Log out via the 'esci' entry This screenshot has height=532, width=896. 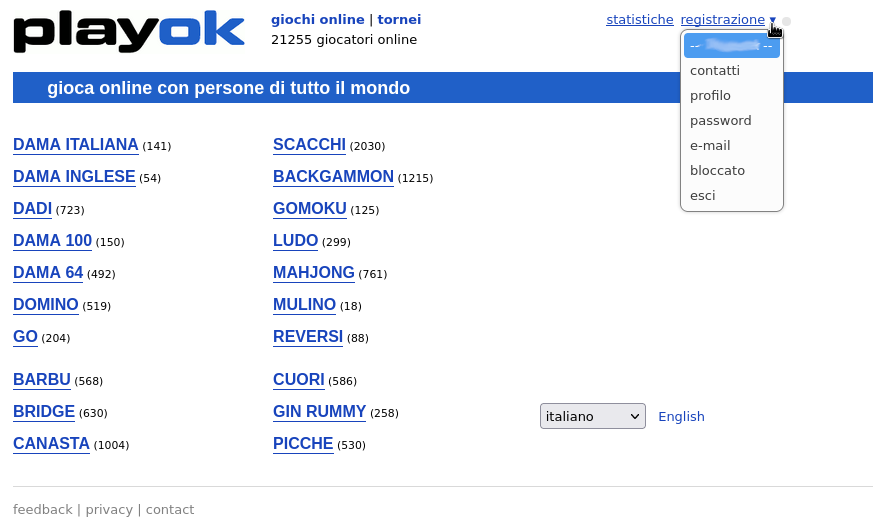click(x=702, y=196)
